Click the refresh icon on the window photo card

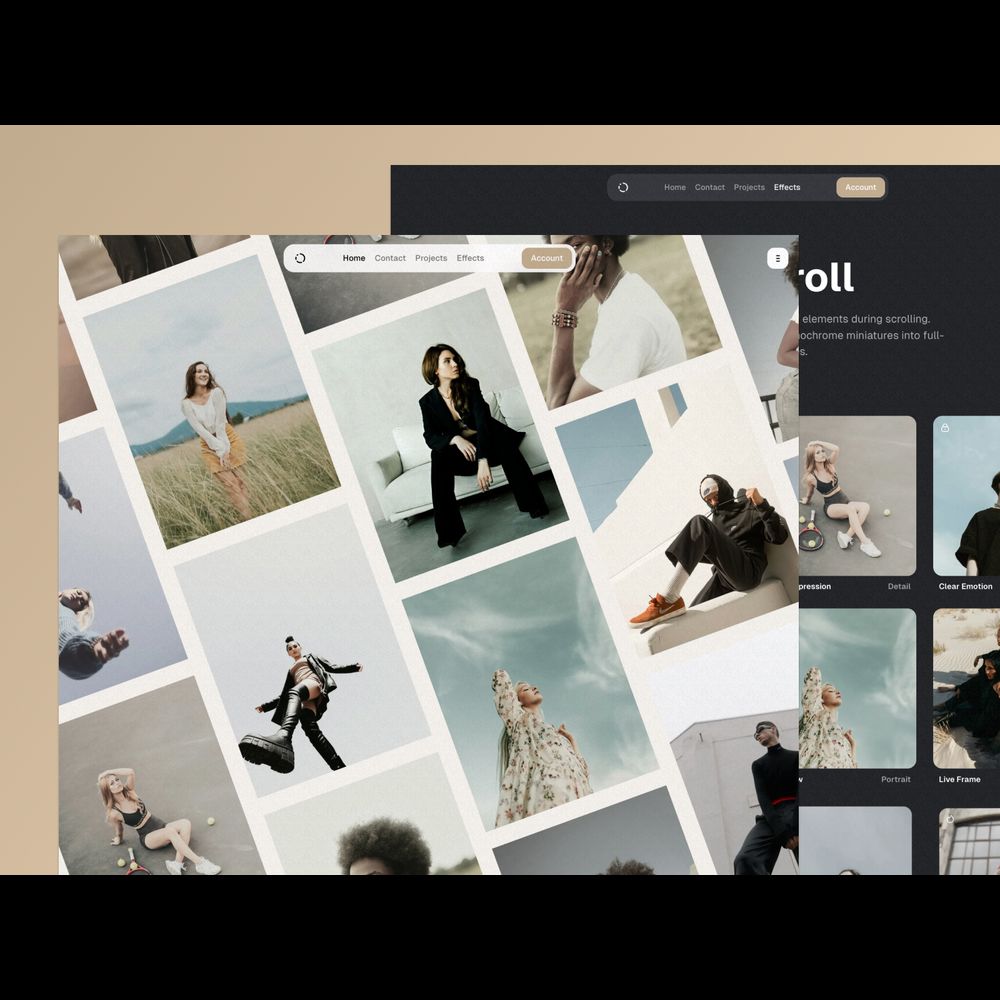pyautogui.click(x=950, y=819)
